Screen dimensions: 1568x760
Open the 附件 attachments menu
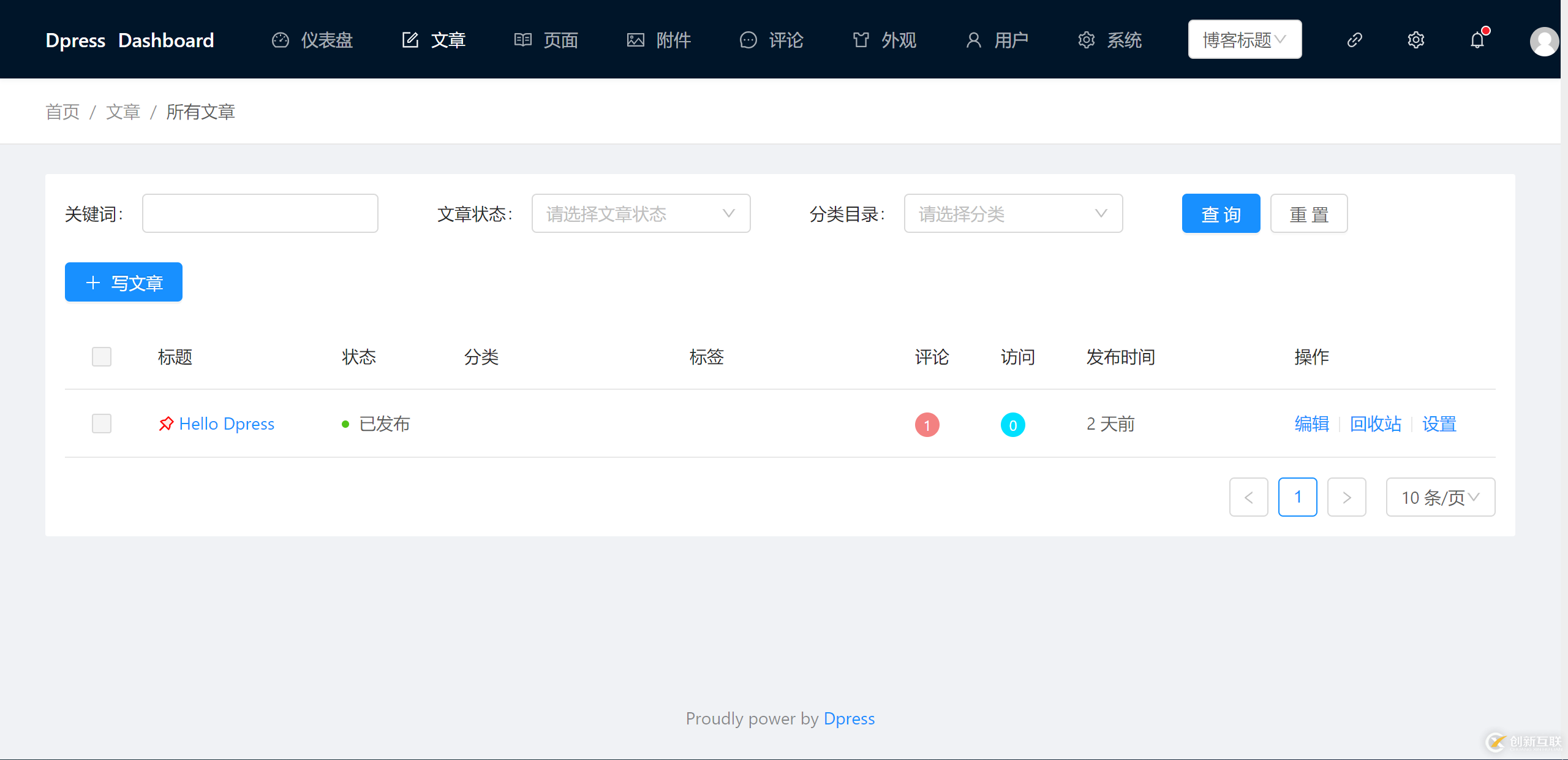coord(660,40)
